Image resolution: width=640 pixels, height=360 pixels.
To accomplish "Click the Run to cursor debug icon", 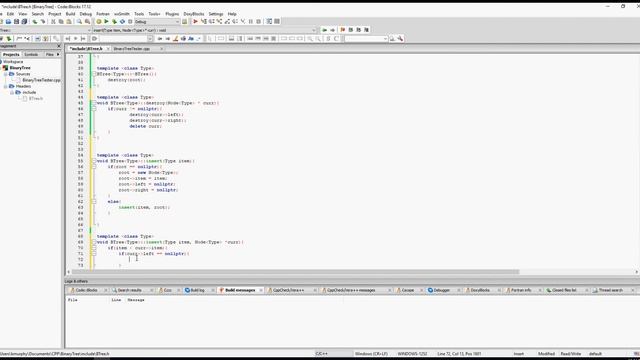I will 203,21.
